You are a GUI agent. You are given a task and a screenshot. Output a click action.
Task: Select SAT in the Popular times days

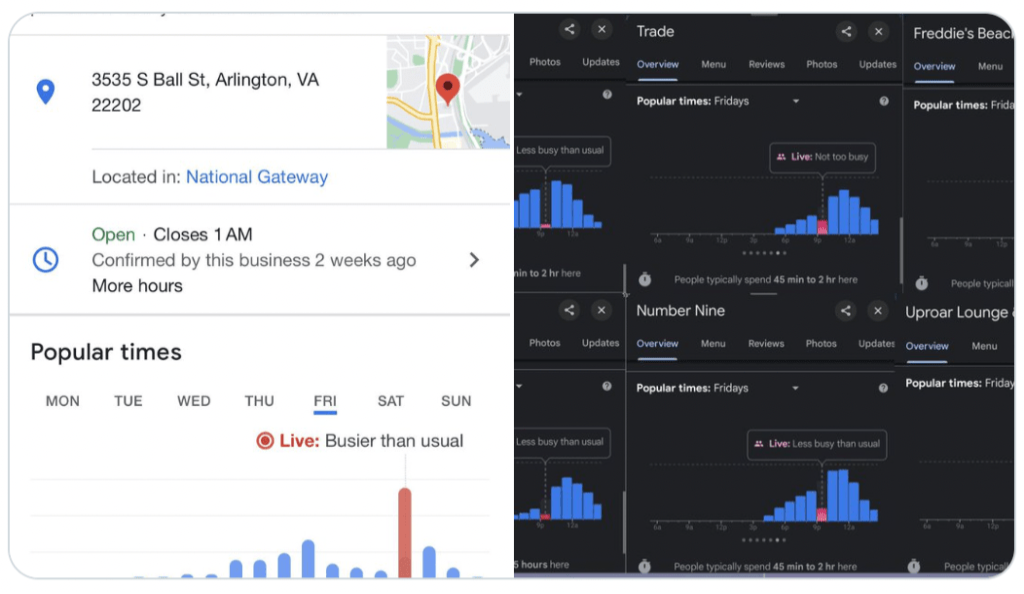pyautogui.click(x=390, y=401)
